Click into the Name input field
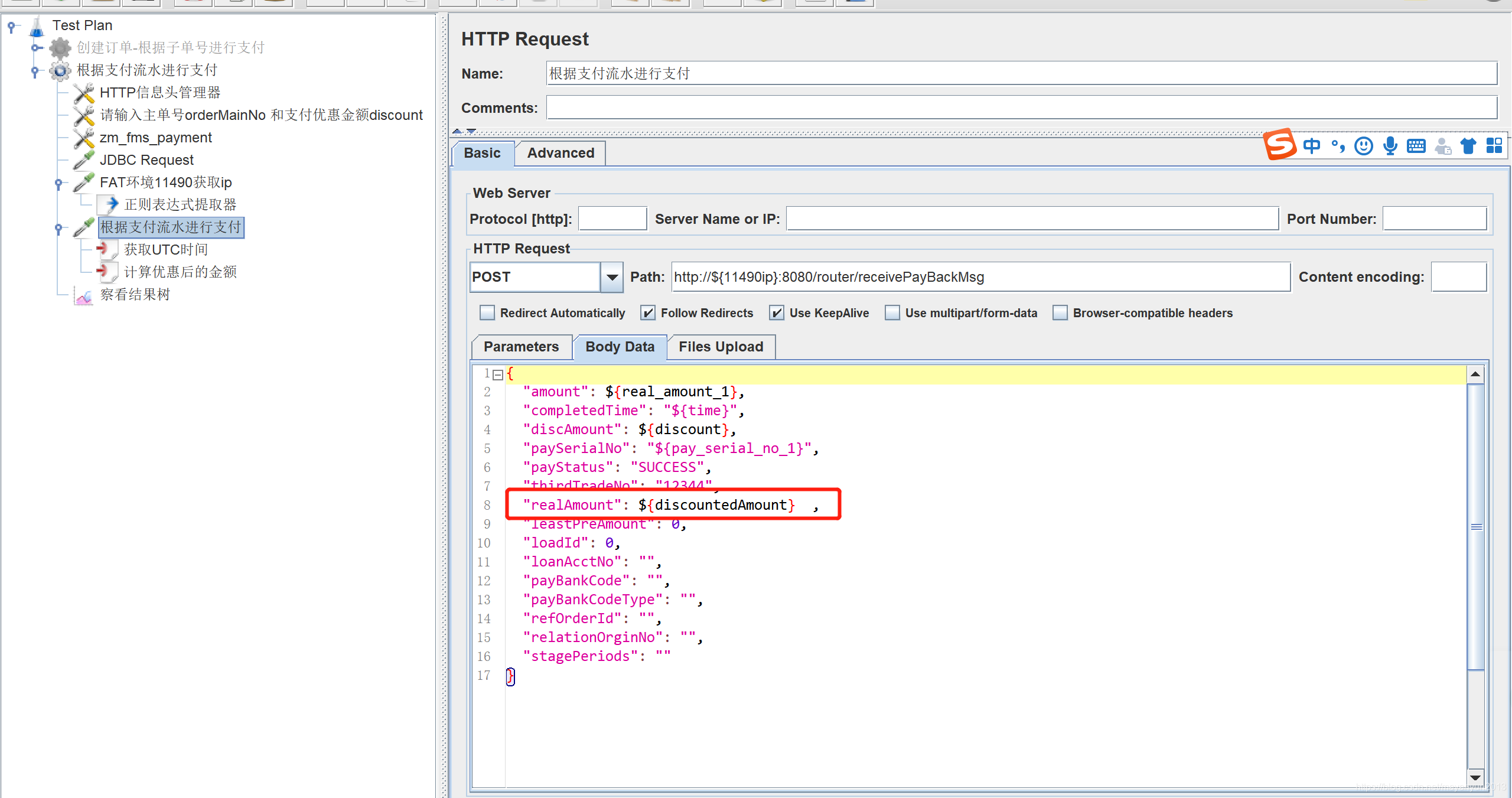Viewport: 1512px width, 798px height. click(x=1021, y=74)
